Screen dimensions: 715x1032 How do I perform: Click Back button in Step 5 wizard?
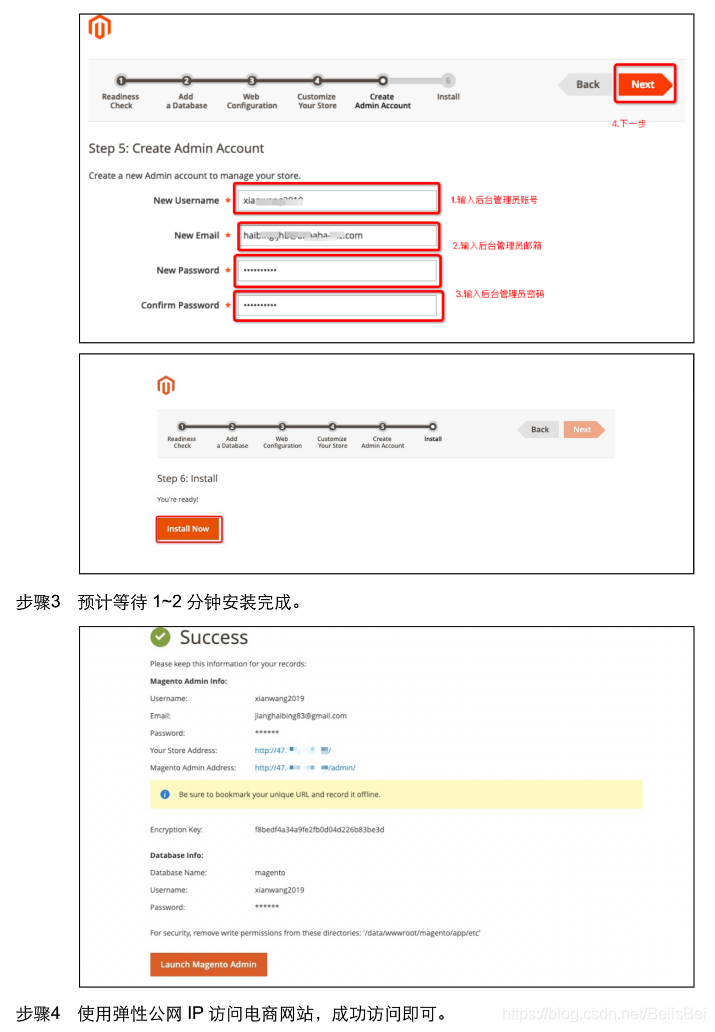(x=583, y=84)
